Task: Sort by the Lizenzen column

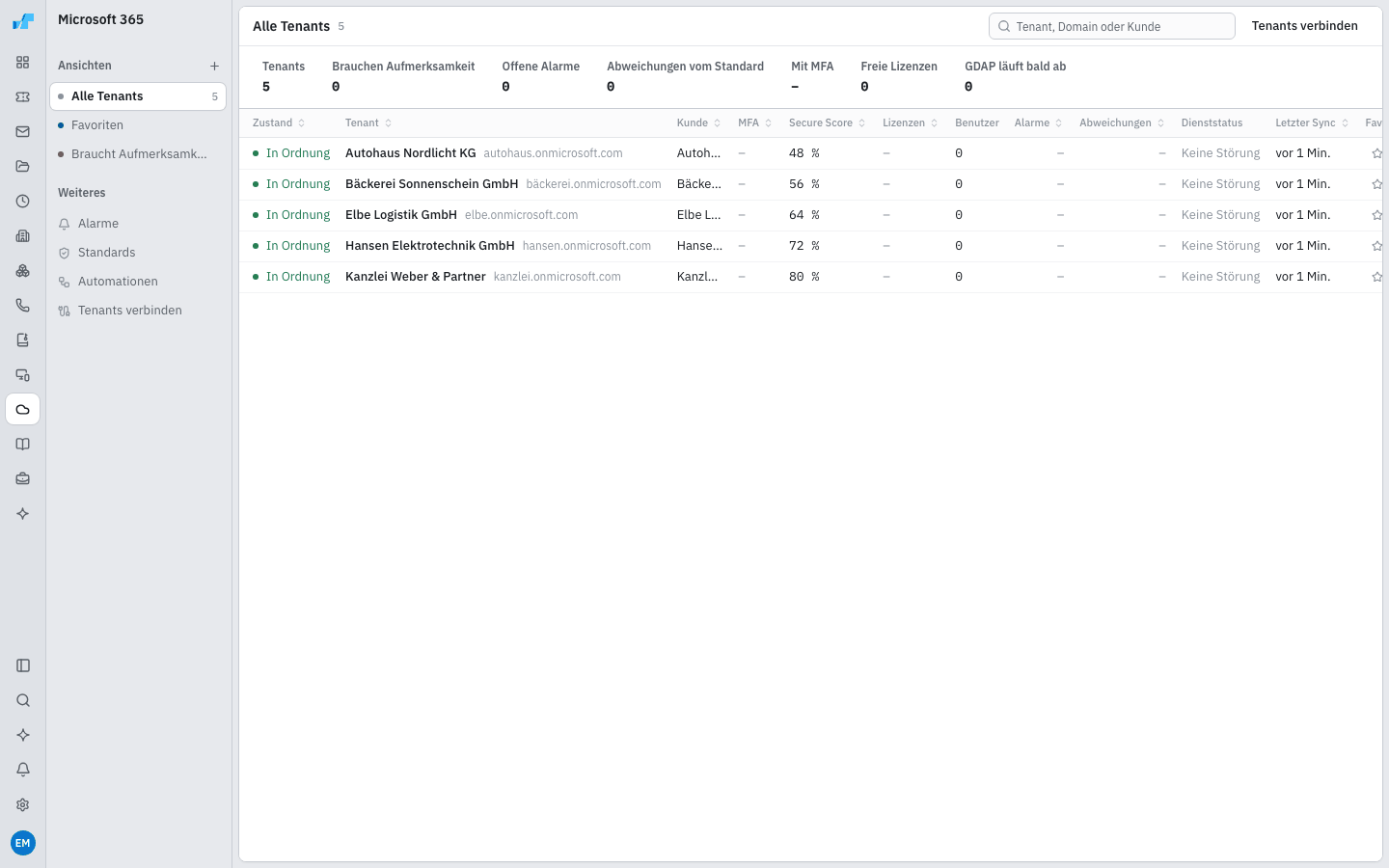Action: 911,123
